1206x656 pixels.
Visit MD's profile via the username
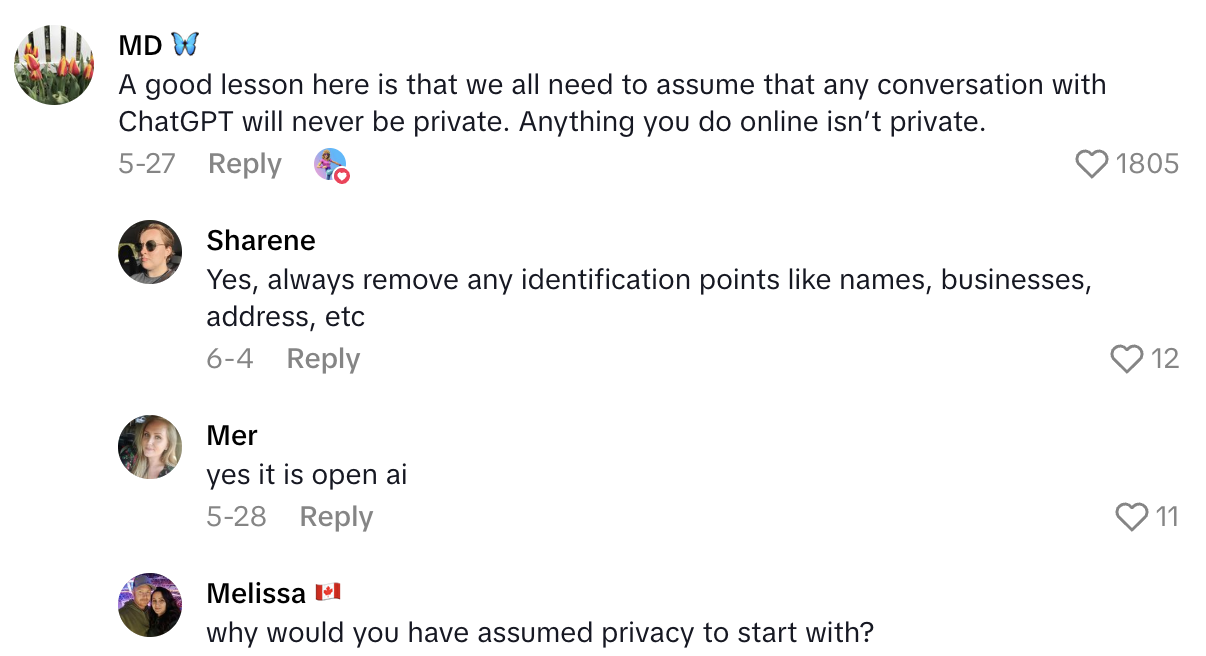[140, 45]
